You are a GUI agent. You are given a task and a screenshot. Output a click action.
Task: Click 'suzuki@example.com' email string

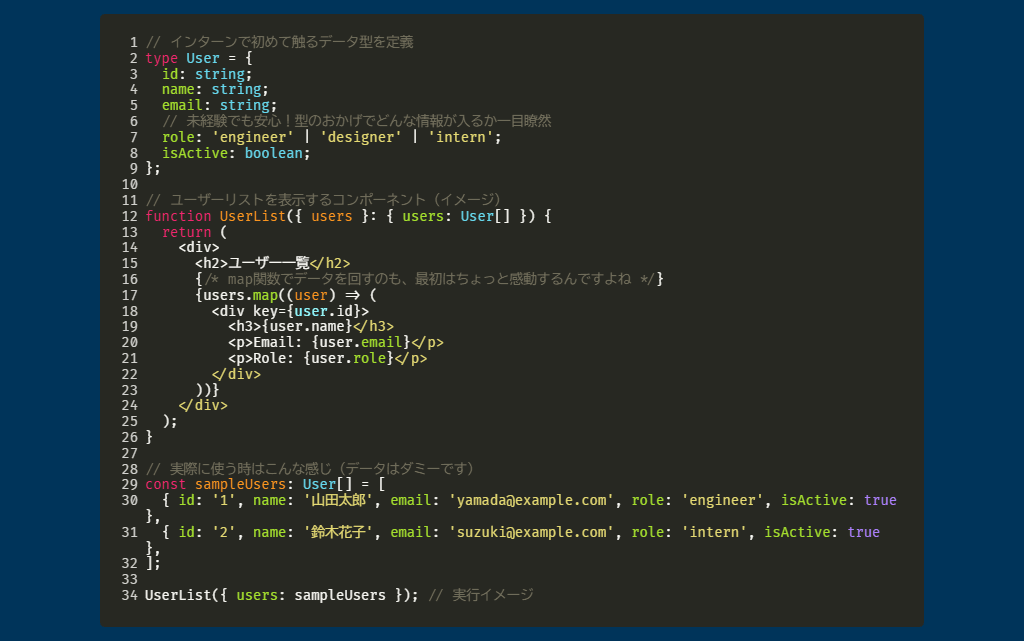click(x=531, y=532)
